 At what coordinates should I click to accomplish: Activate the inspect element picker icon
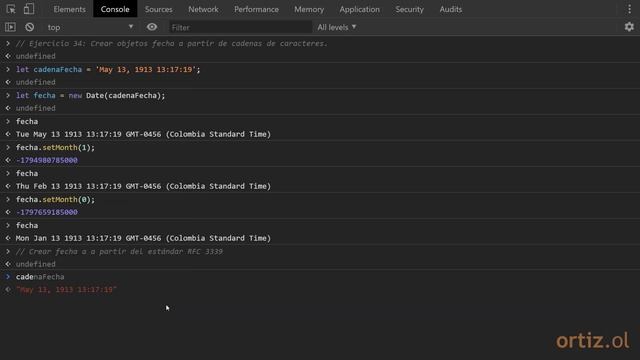(11, 9)
